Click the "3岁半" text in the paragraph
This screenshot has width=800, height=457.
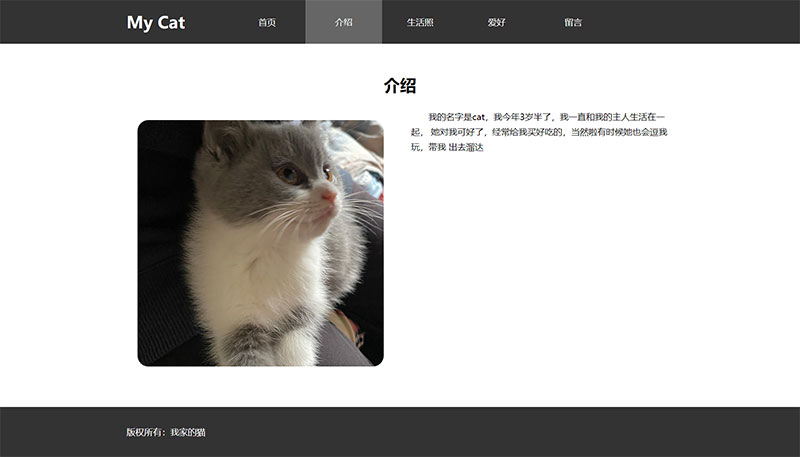pyautogui.click(x=529, y=117)
